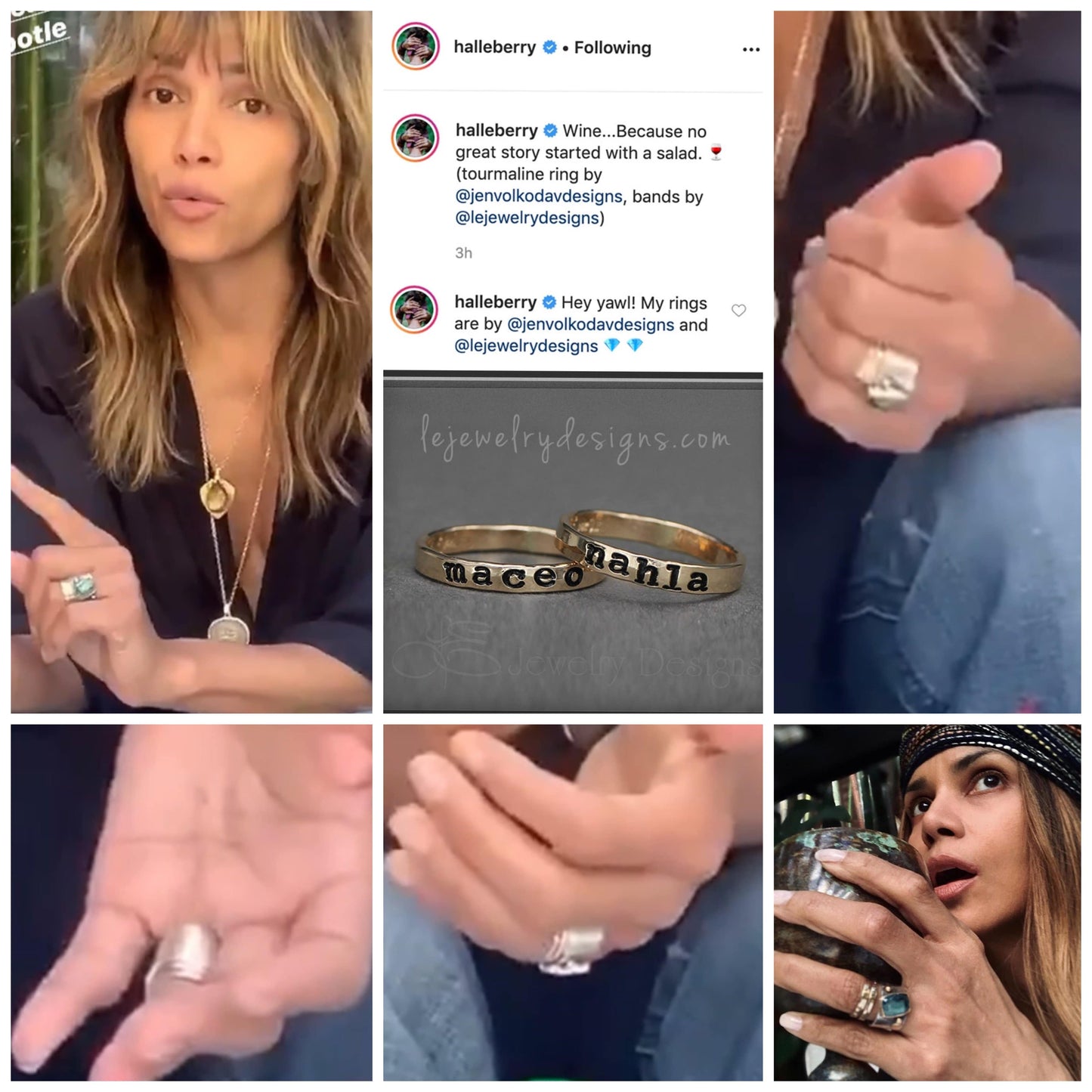This screenshot has height=1092, width=1092.
Task: Click the verified badge in 'Hey yawl!' comment
Action: pos(549,302)
